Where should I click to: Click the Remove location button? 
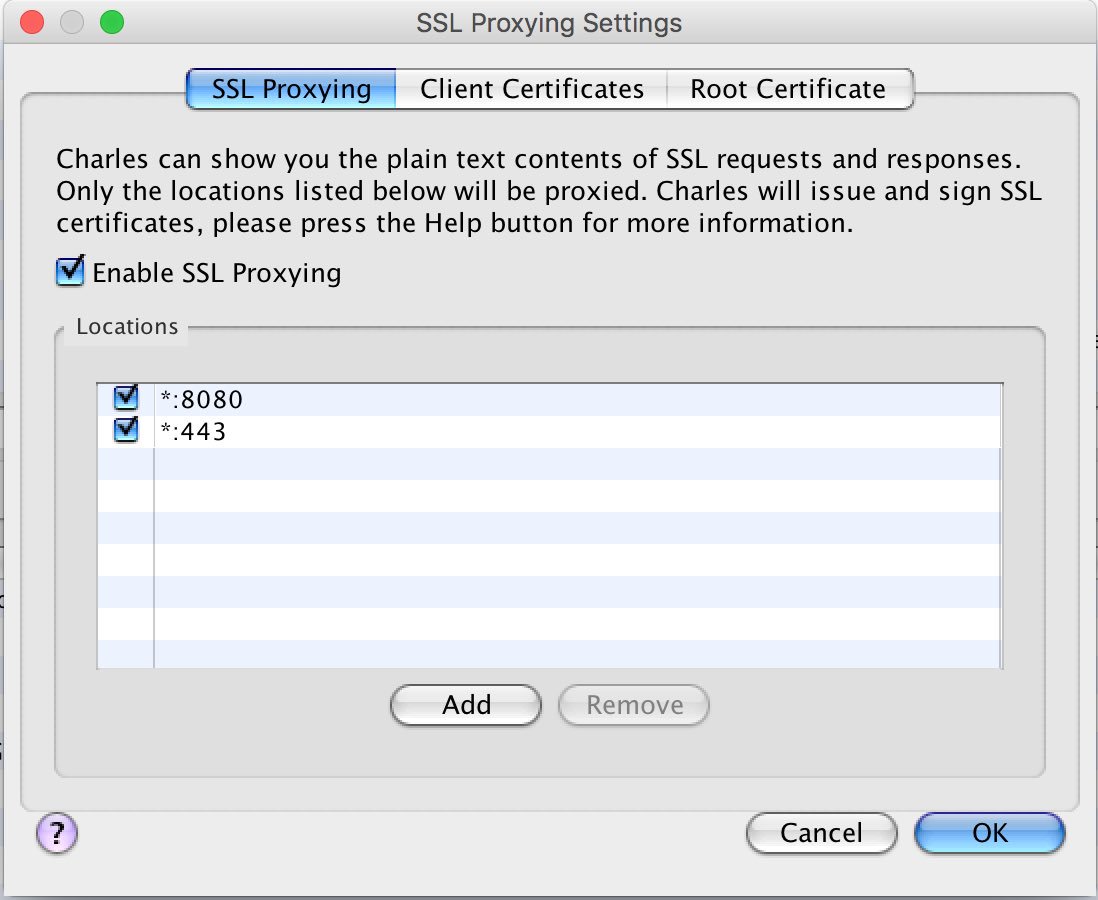(634, 705)
